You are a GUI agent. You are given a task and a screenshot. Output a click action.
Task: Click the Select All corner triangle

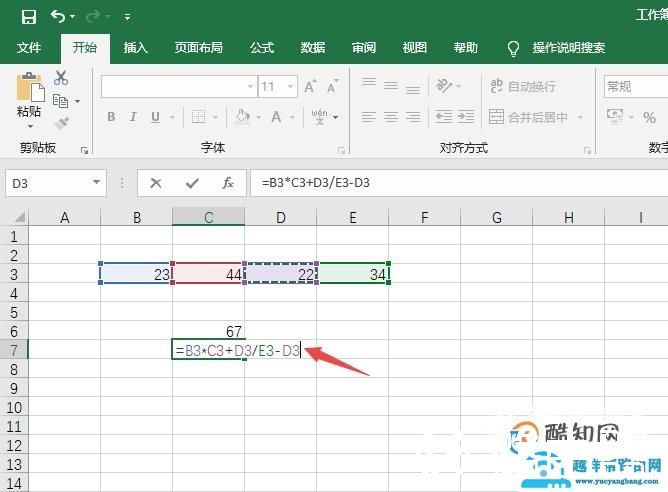[19, 217]
